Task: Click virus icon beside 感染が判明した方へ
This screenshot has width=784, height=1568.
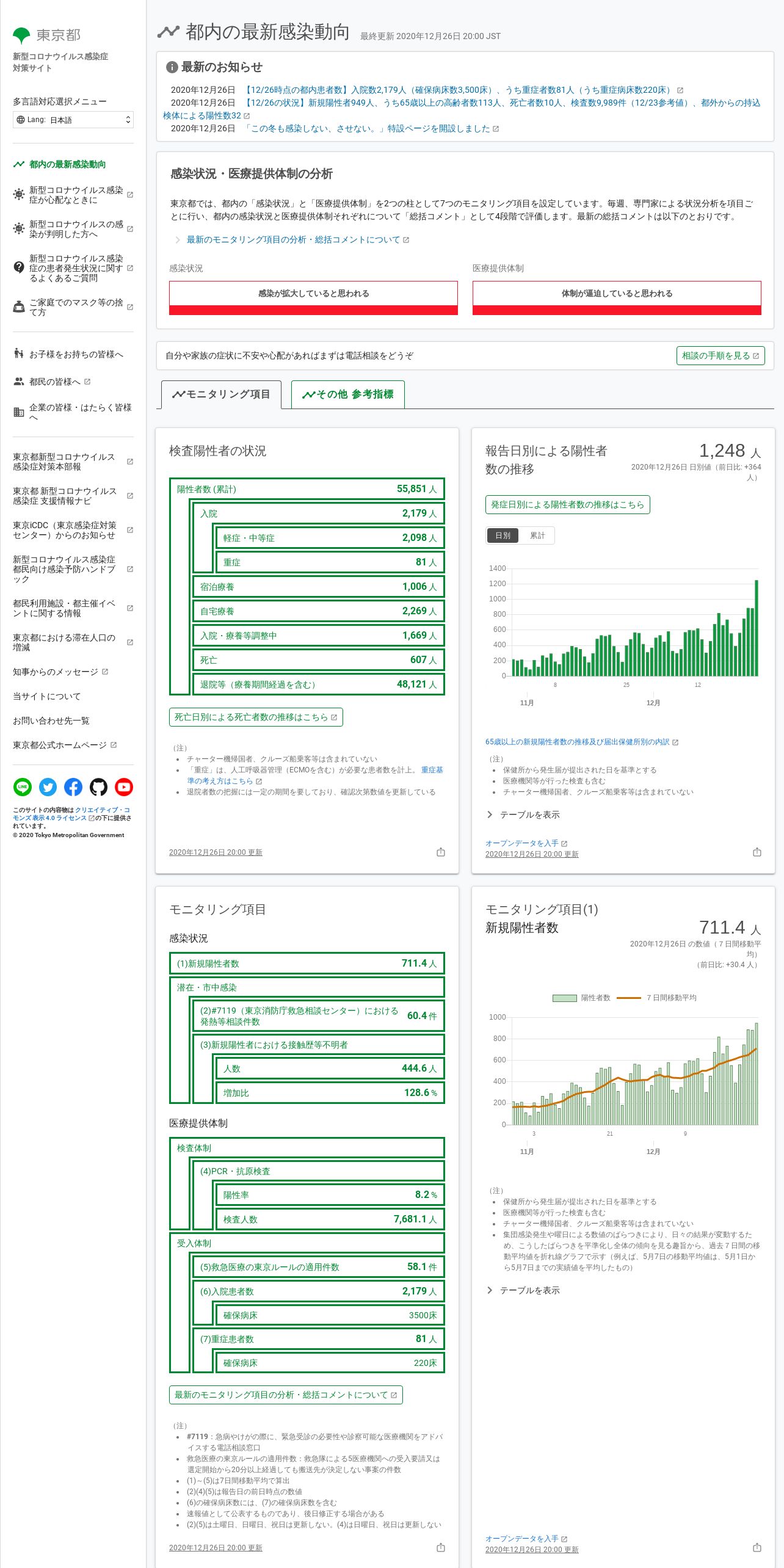Action: 19,229
